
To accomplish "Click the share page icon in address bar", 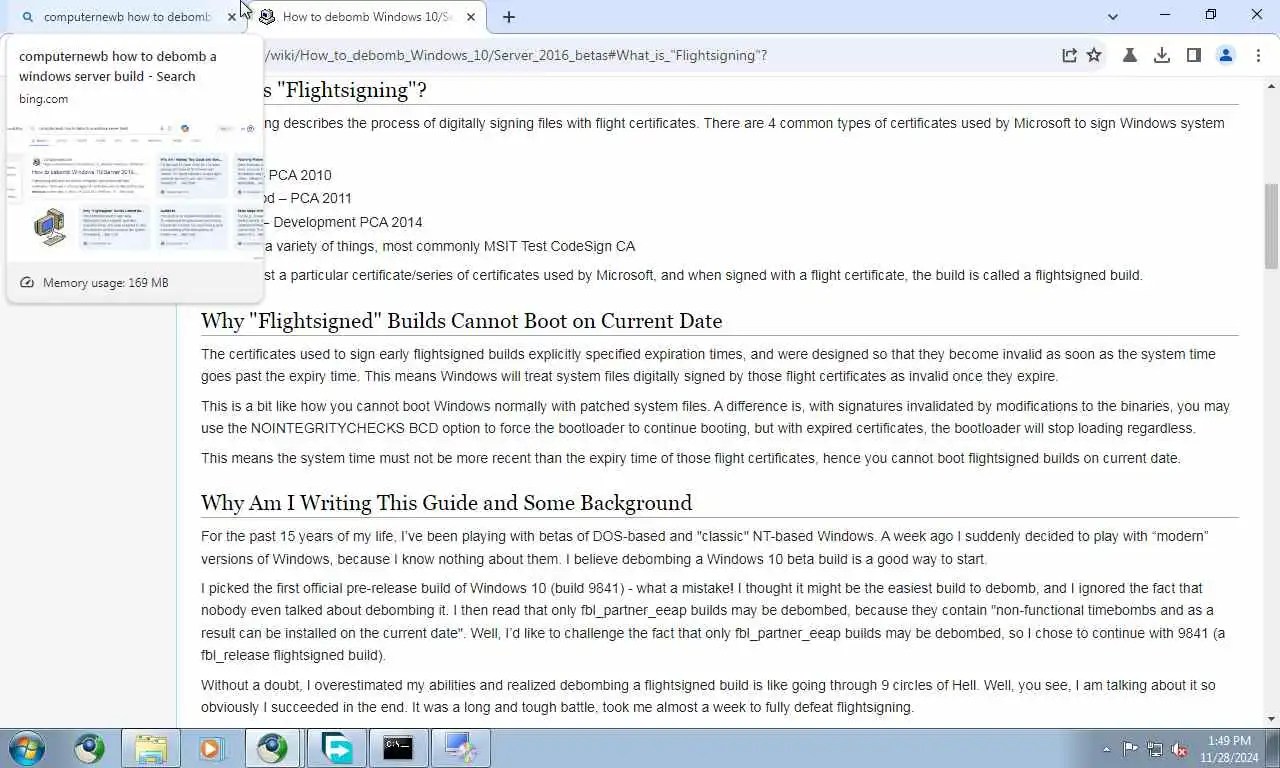I will [1069, 55].
